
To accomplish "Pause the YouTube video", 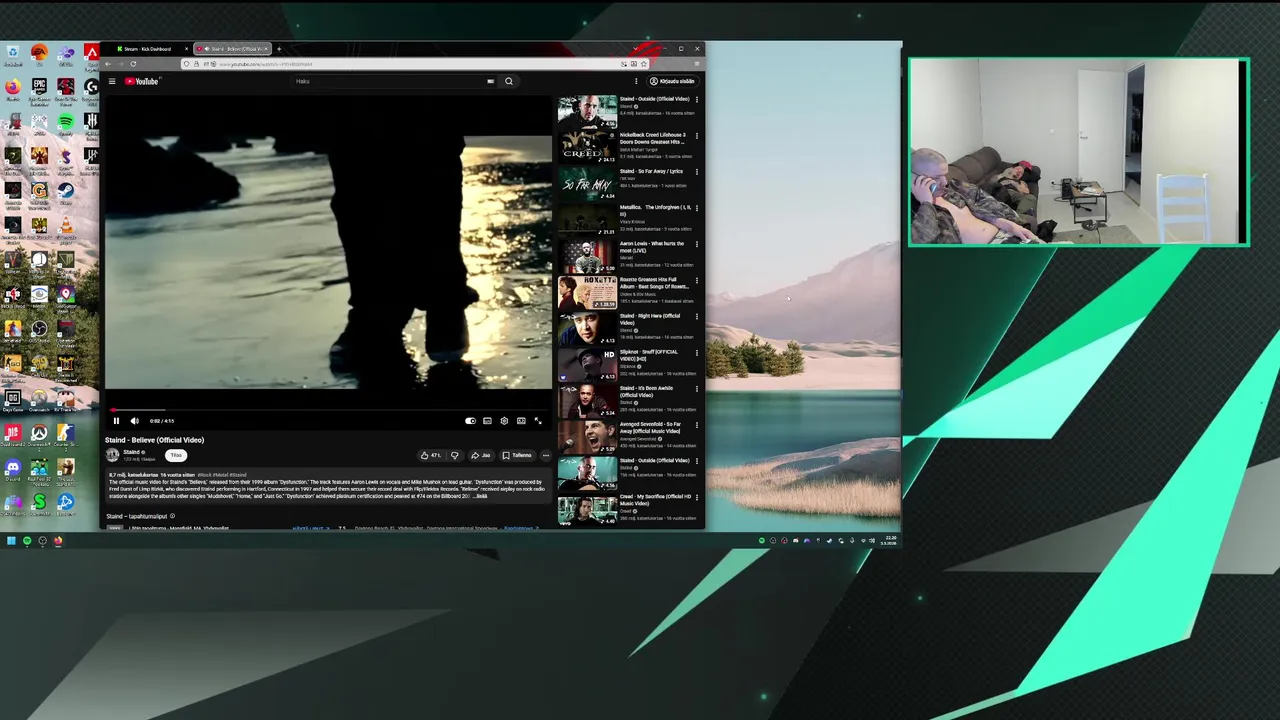I will [x=116, y=421].
